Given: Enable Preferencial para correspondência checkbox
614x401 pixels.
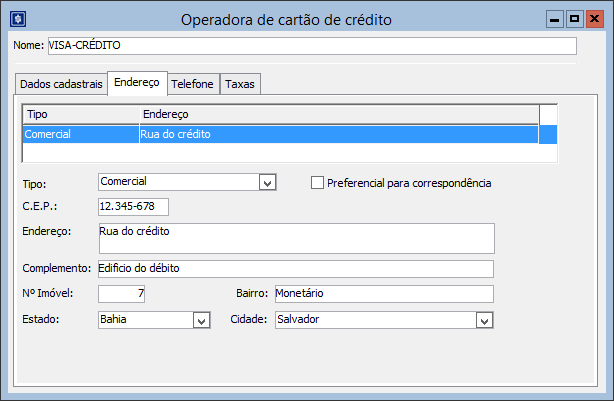Looking at the screenshot, I should tap(319, 183).
